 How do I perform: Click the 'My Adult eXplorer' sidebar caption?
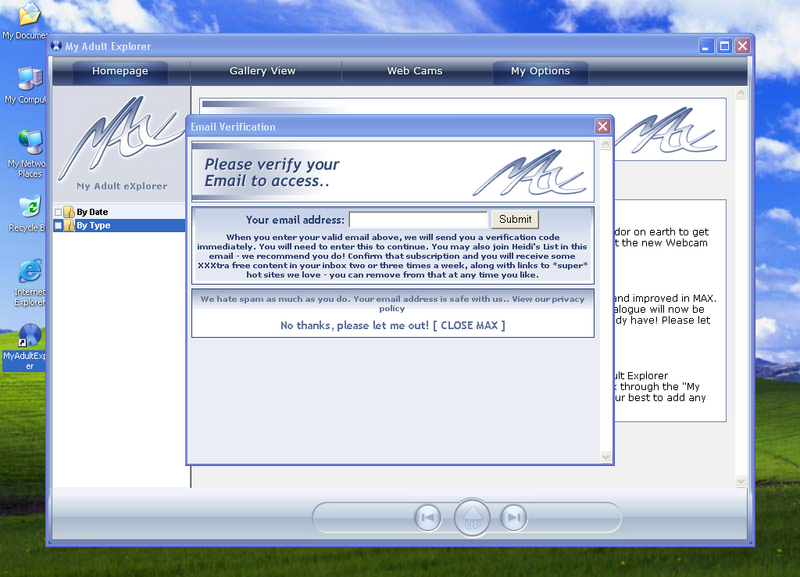pyautogui.click(x=122, y=186)
